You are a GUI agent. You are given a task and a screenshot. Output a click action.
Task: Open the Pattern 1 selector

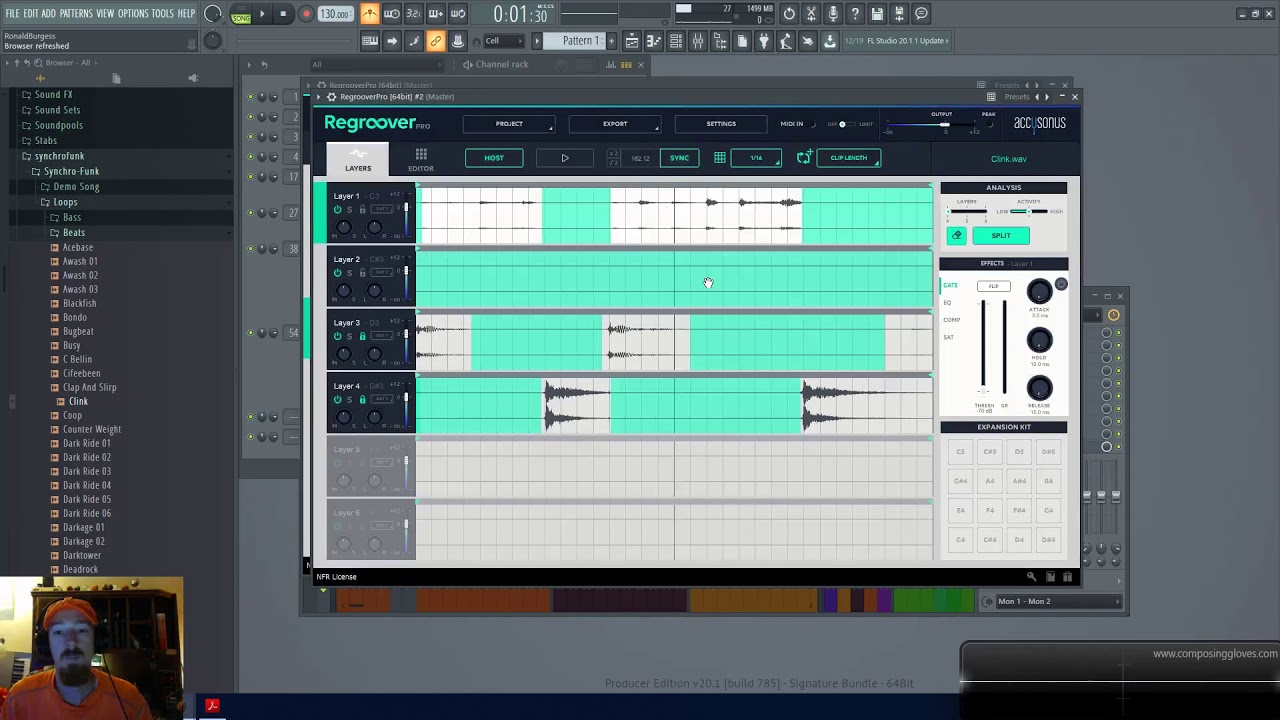[x=580, y=41]
